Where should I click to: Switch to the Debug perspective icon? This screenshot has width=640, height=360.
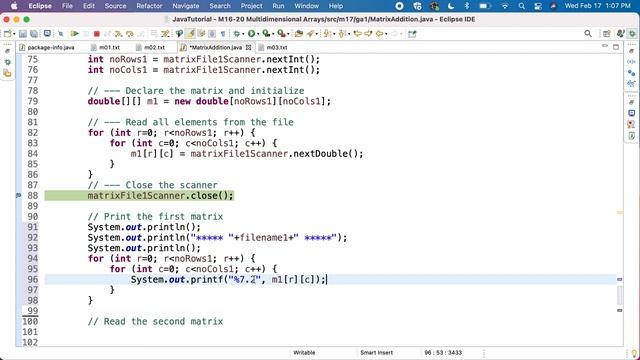coord(632,33)
